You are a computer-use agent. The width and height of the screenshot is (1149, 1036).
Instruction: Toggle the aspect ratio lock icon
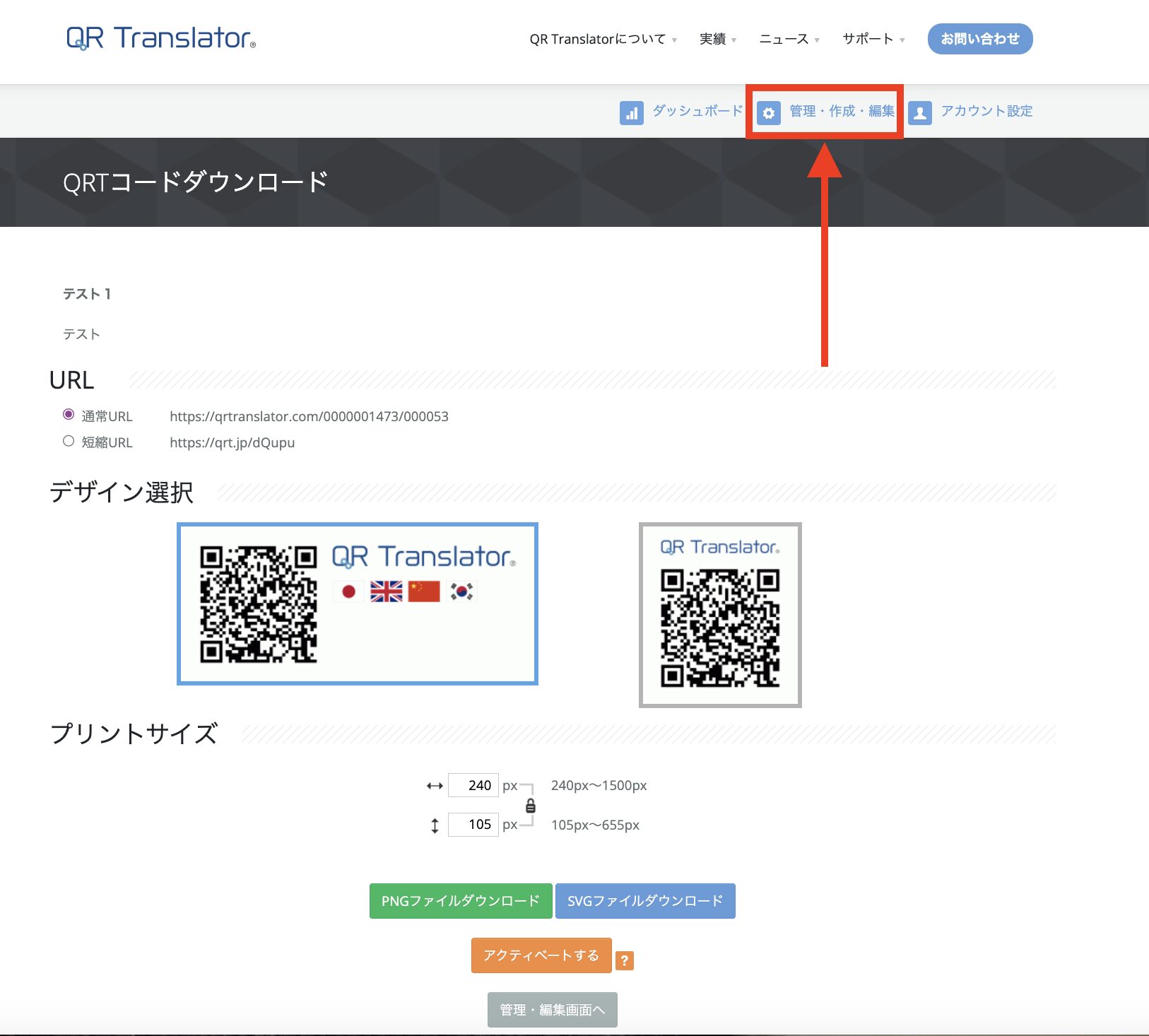click(x=531, y=806)
